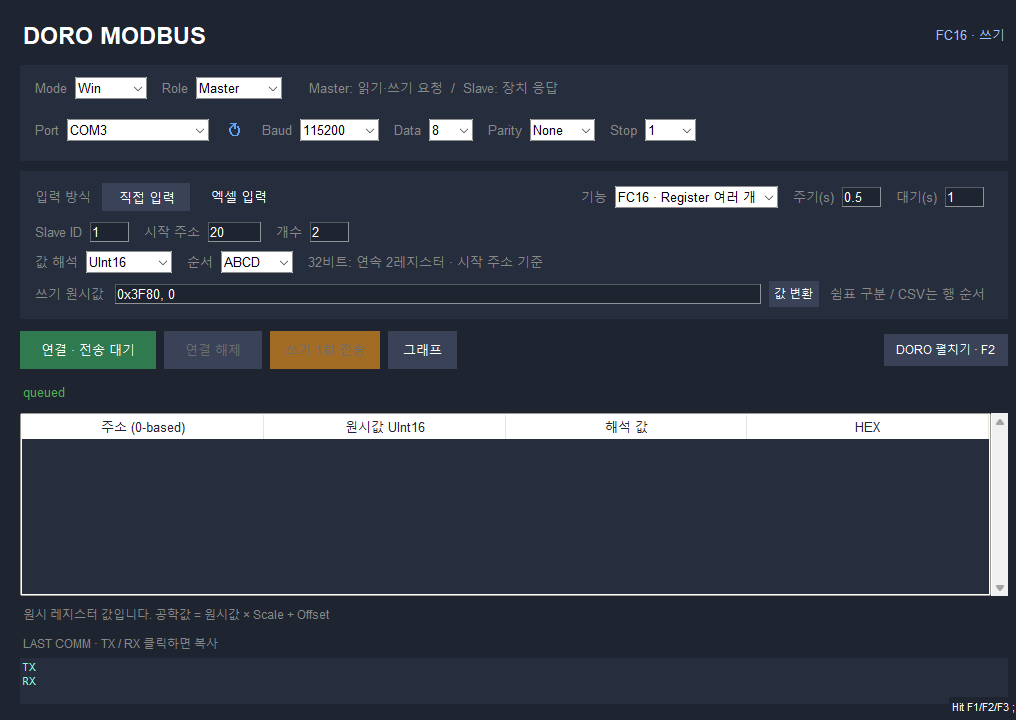Open the 기능 FC16 function dropdown
The height and width of the screenshot is (720, 1028).
pos(696,197)
